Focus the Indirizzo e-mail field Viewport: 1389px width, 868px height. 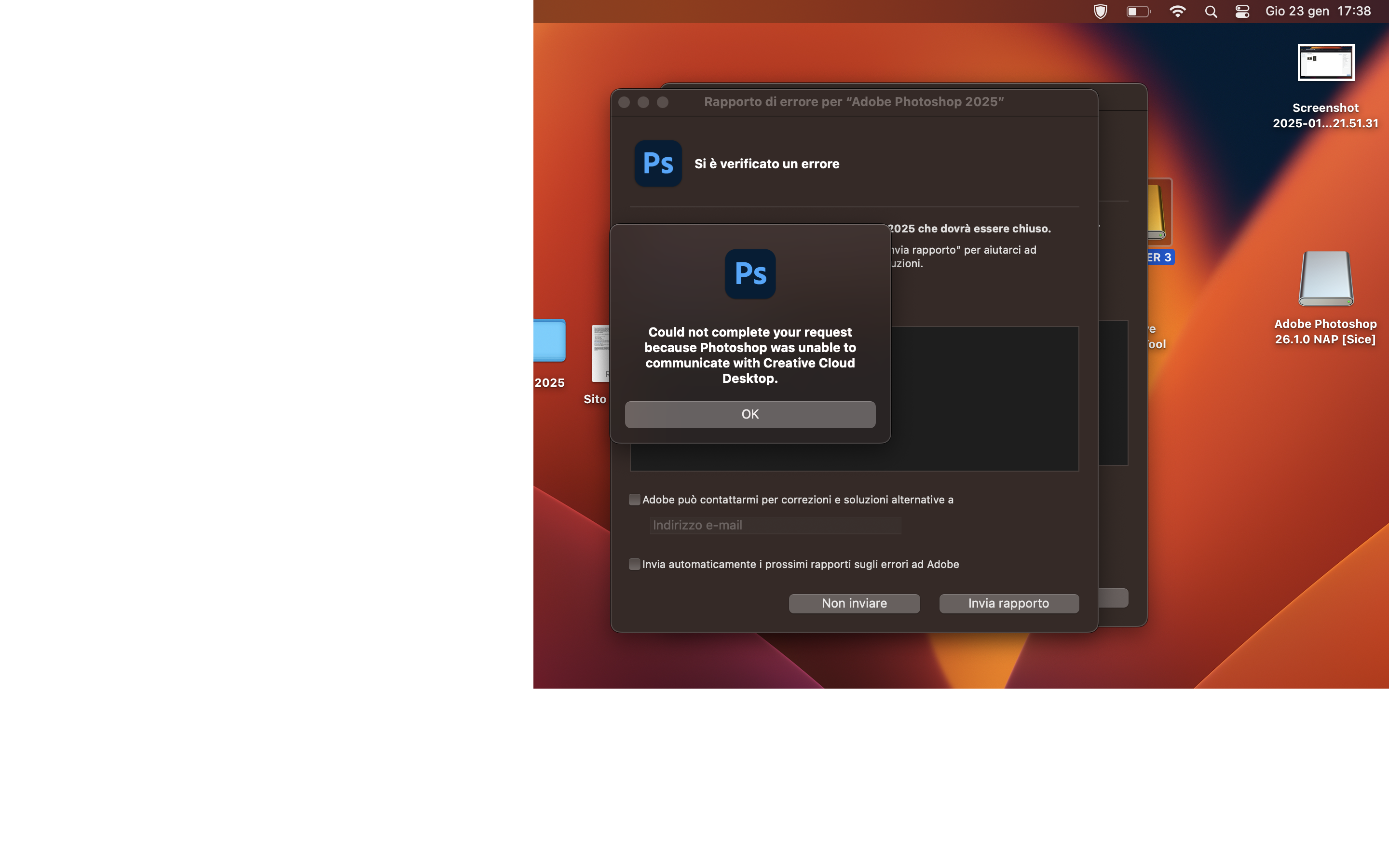pos(775,525)
